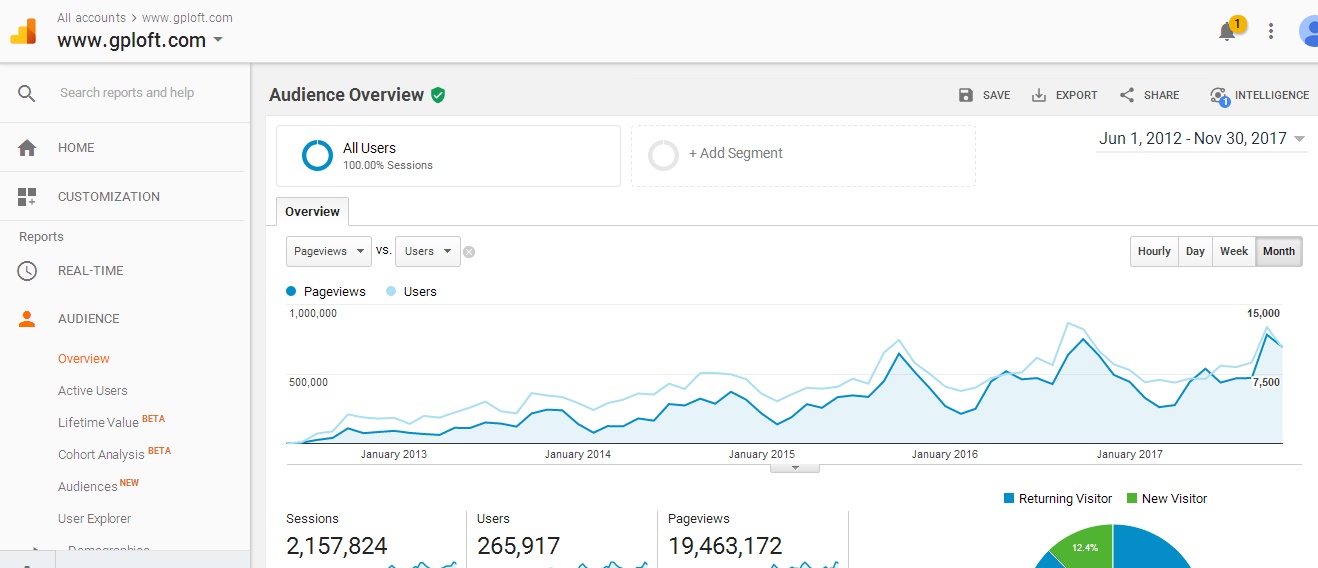This screenshot has width=1318, height=568.
Task: Remove the Users comparison metric
Action: [x=469, y=252]
